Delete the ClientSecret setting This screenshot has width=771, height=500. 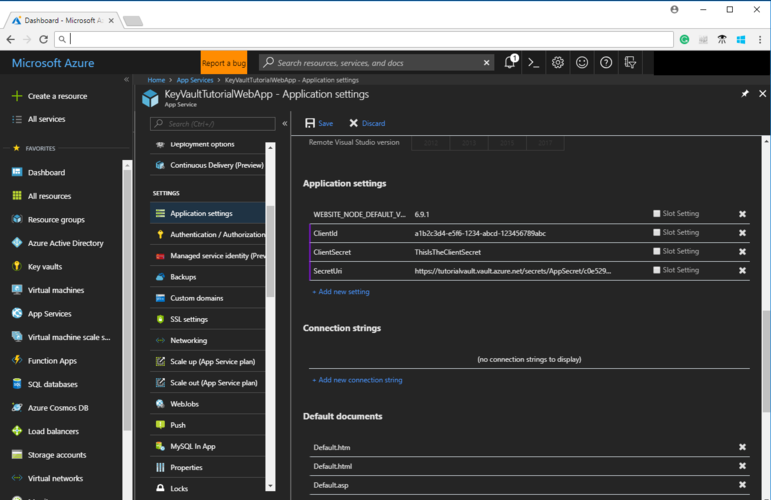(x=742, y=251)
